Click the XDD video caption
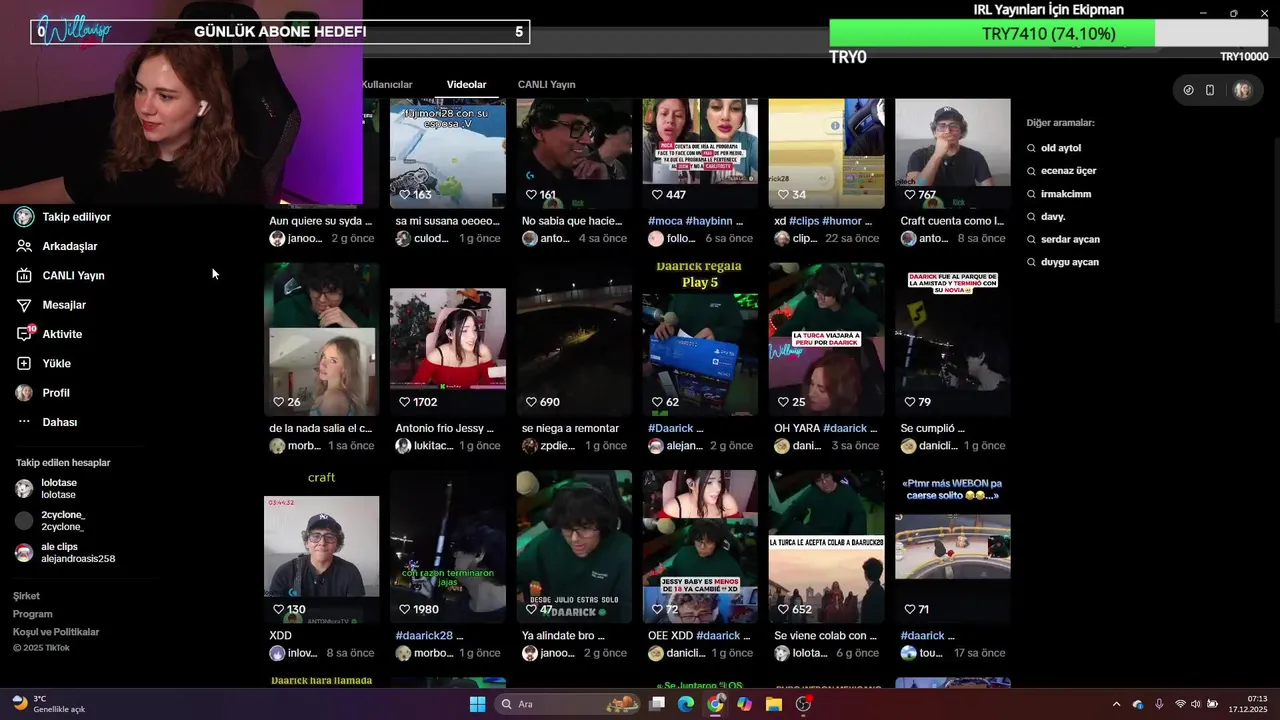 pyautogui.click(x=281, y=636)
